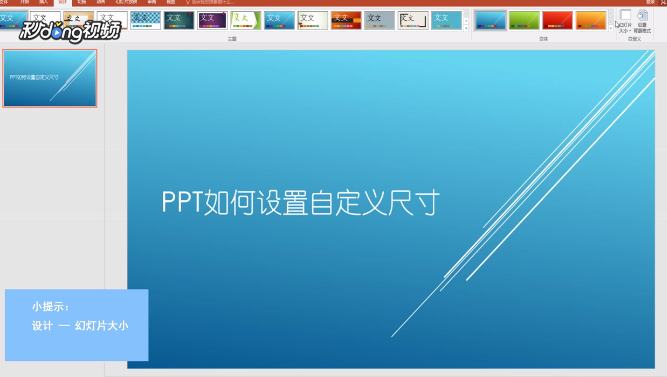Apply the cream theme with black frame

tap(413, 20)
